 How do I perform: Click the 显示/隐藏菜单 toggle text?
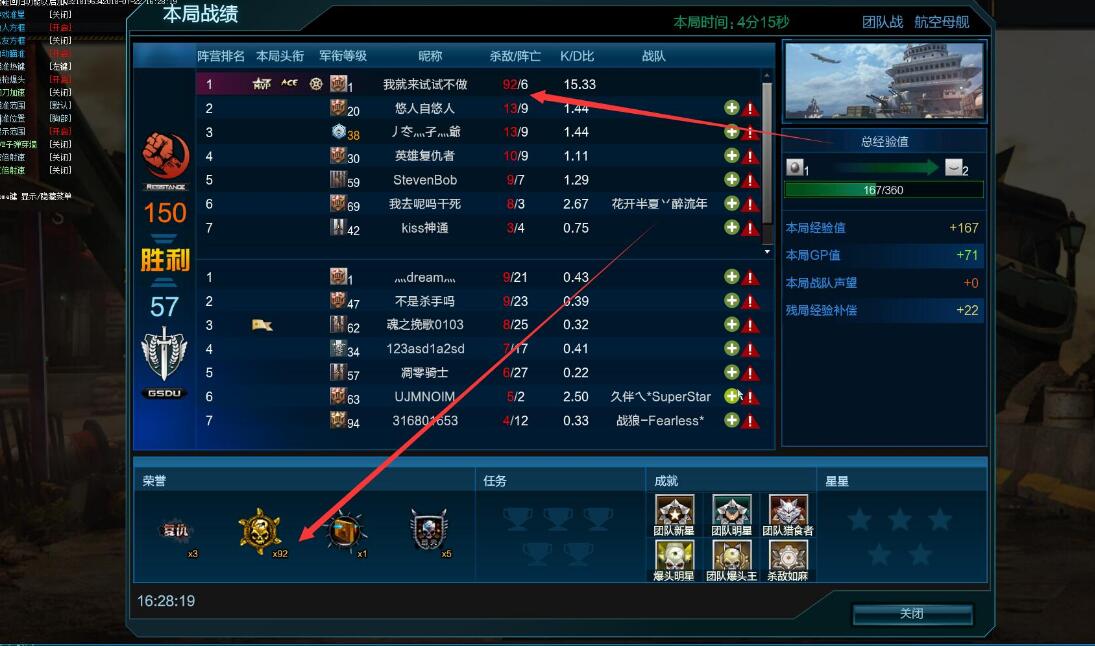click(45, 196)
